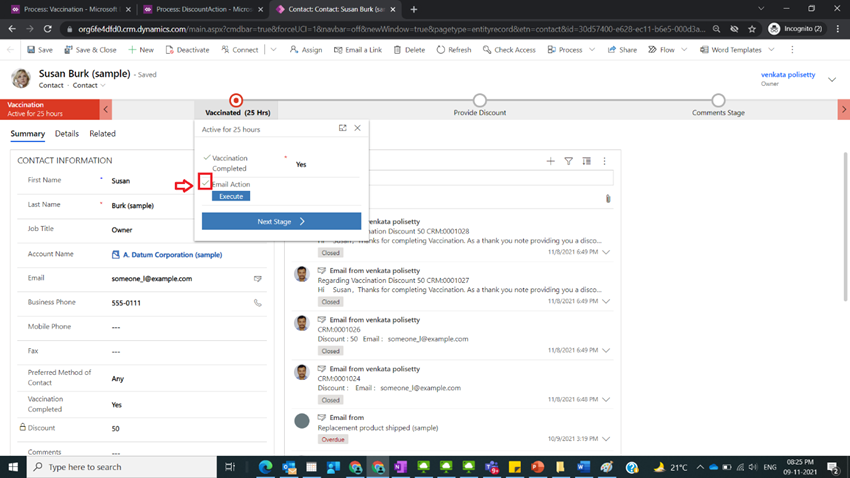This screenshot has width=850, height=478.
Task: Switch to the Summary tab
Action: point(28,133)
